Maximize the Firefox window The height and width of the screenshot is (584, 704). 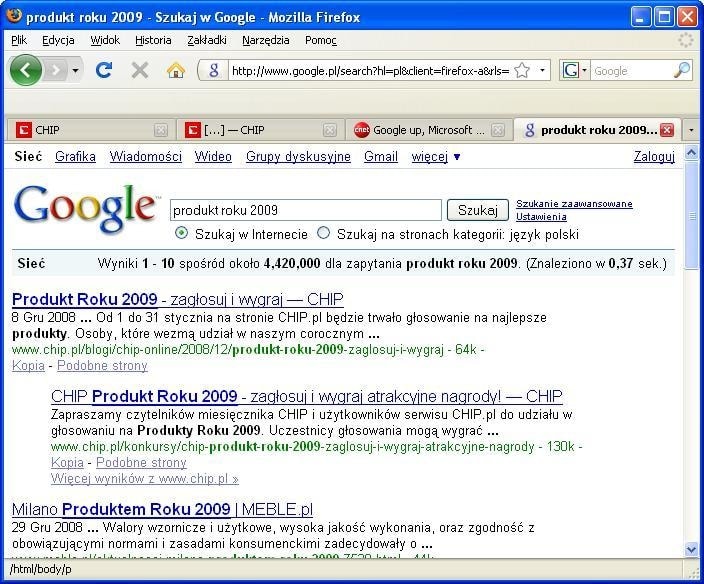click(664, 17)
